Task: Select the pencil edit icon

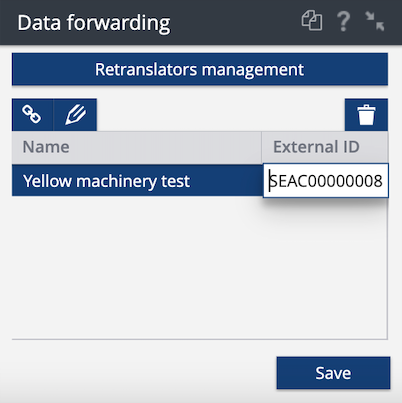Action: tap(75, 114)
